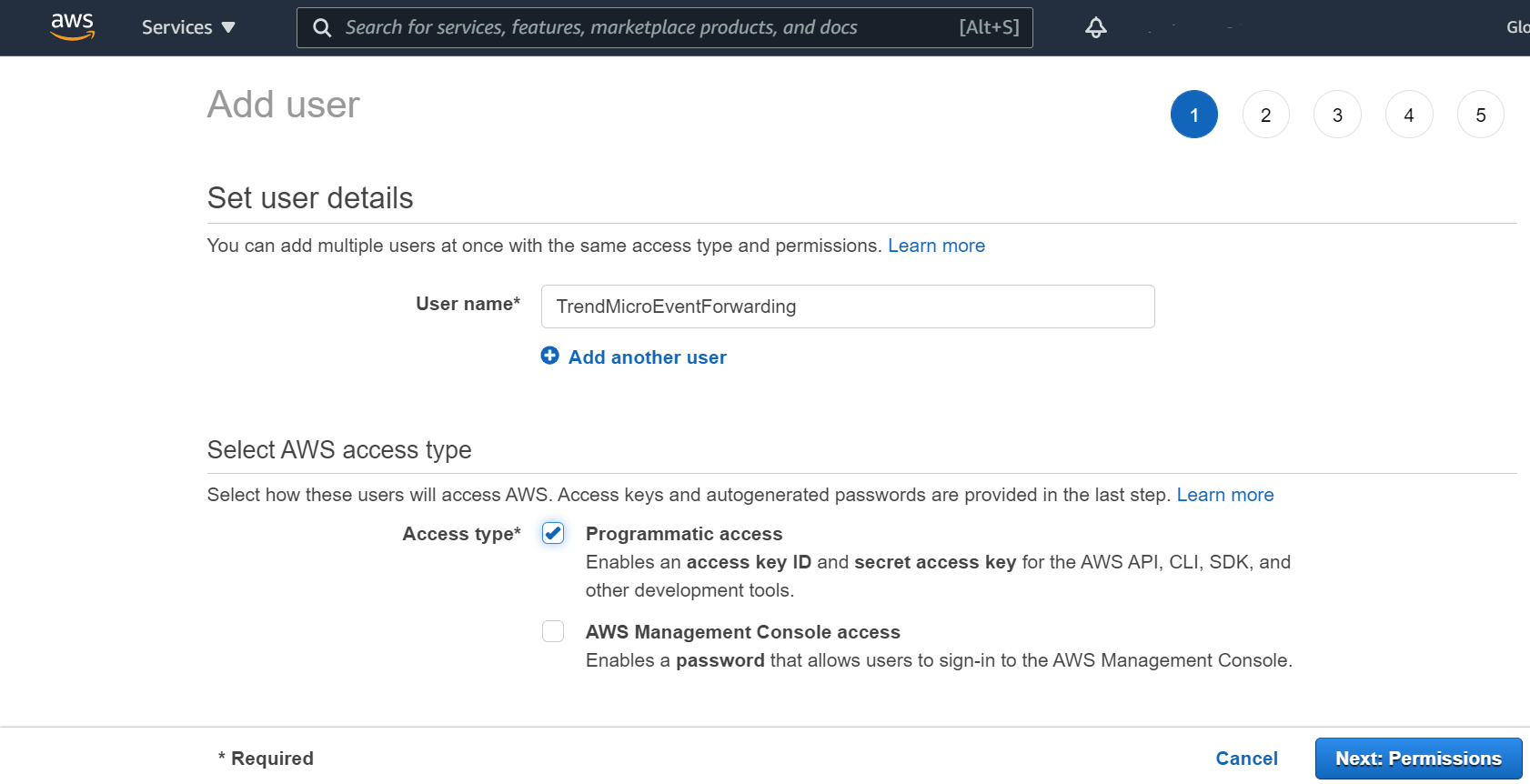
Task: Select wizard step 1 circle
Action: [1193, 115]
